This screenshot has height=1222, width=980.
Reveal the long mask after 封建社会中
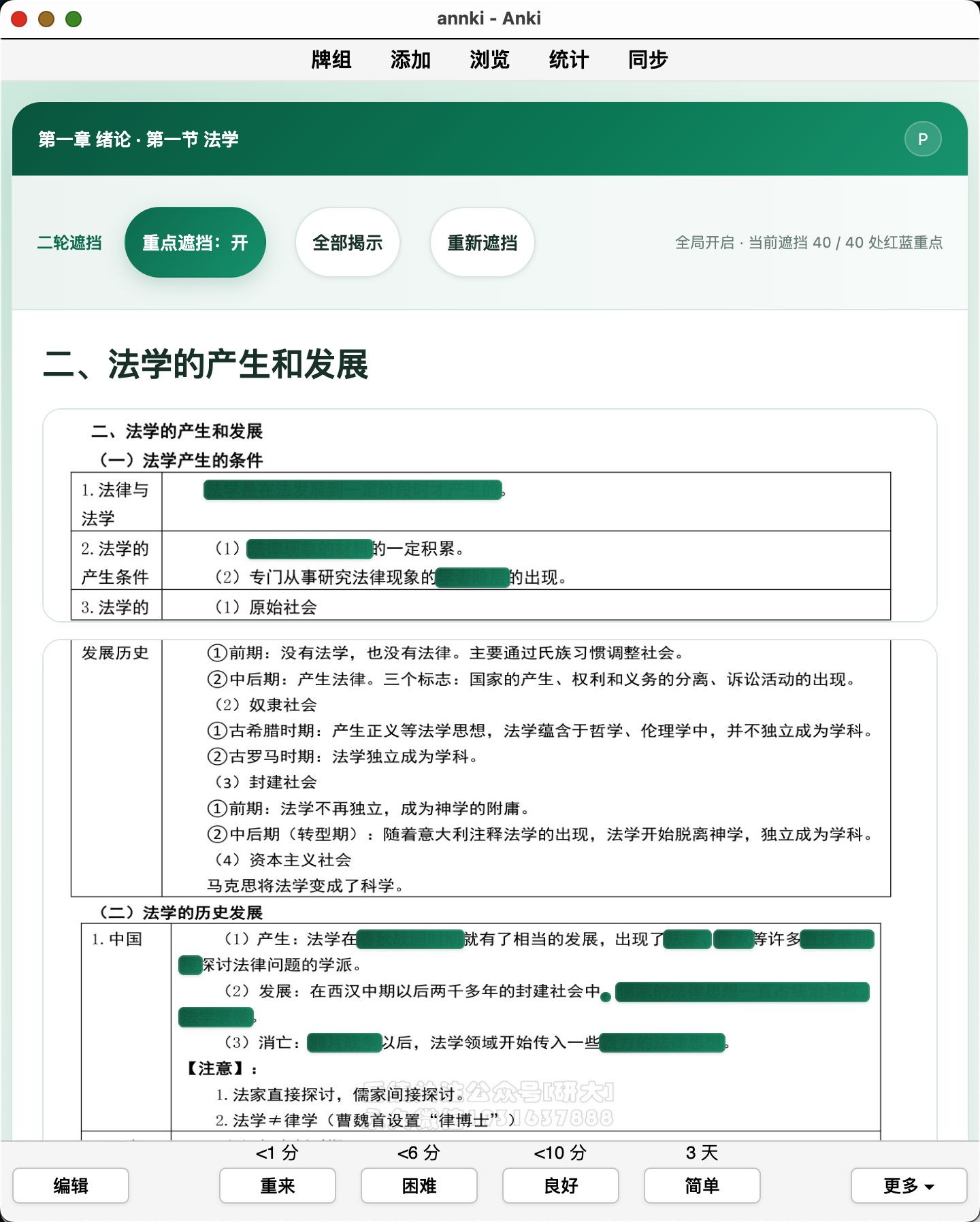pyautogui.click(x=742, y=992)
